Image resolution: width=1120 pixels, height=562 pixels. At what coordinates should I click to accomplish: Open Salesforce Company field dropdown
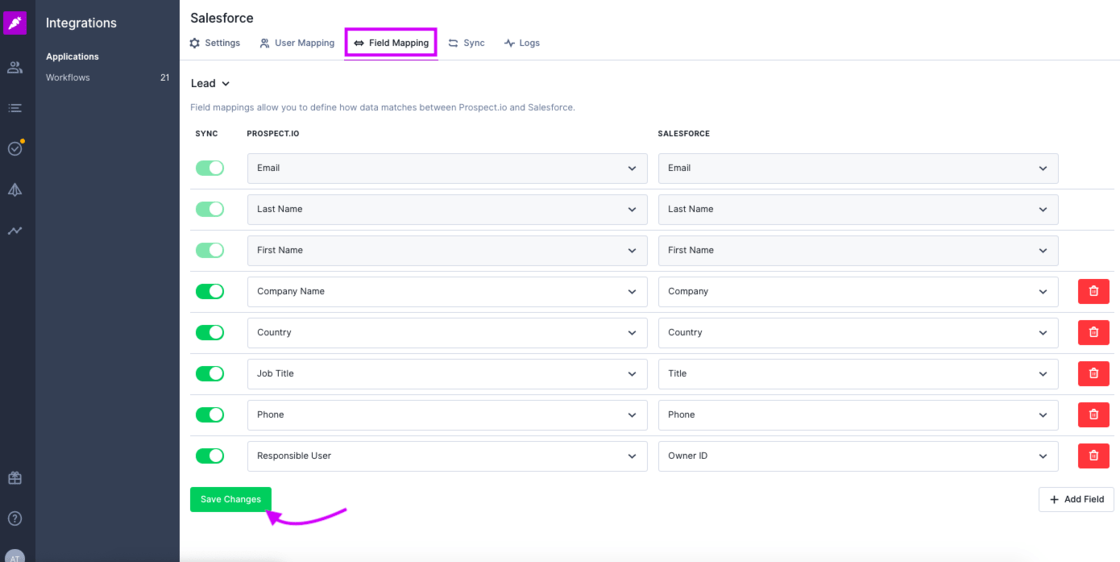tap(858, 291)
